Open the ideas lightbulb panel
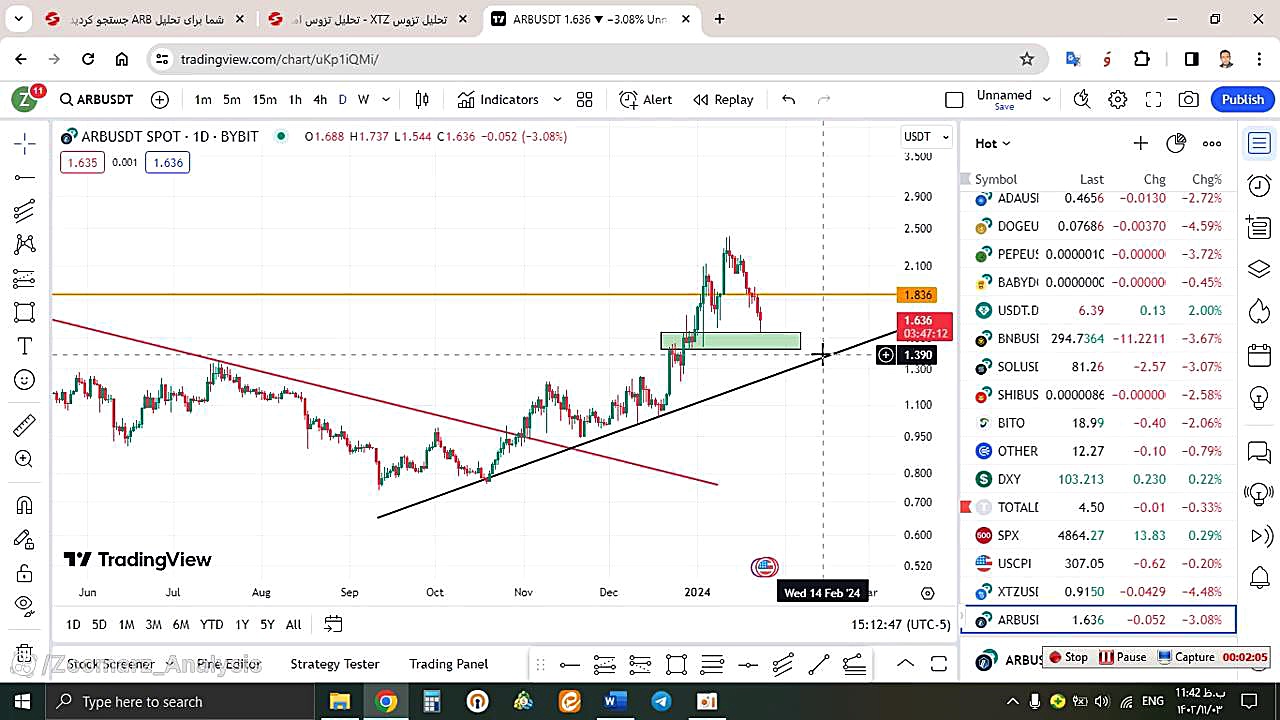Image resolution: width=1280 pixels, height=720 pixels. click(1260, 397)
